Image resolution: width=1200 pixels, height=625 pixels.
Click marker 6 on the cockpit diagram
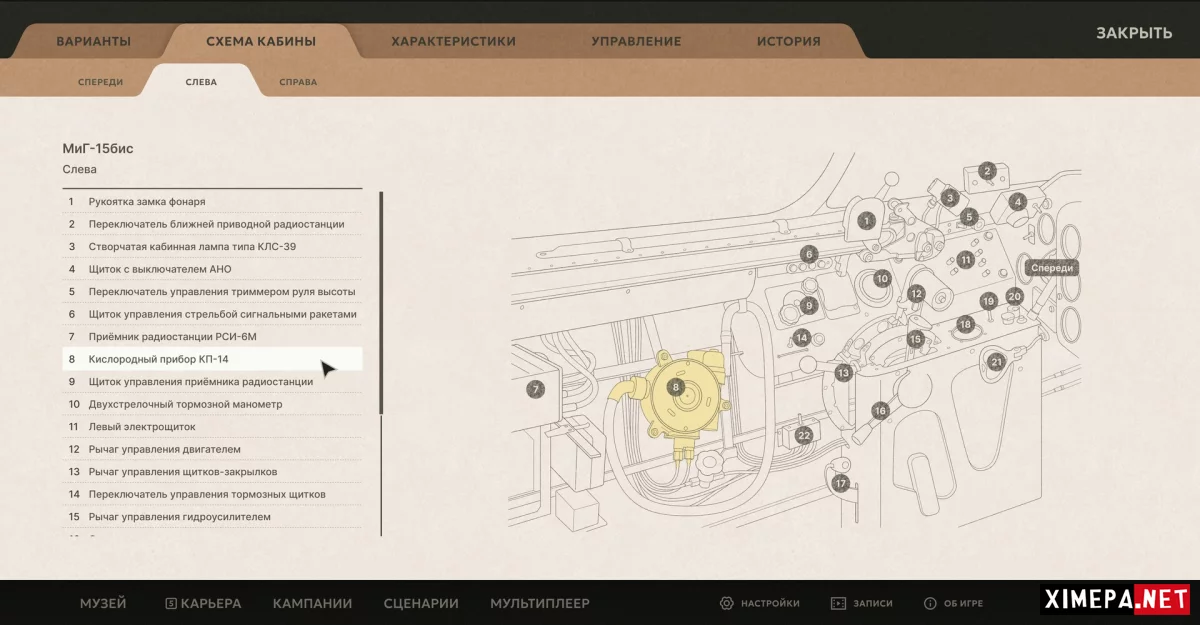810,254
